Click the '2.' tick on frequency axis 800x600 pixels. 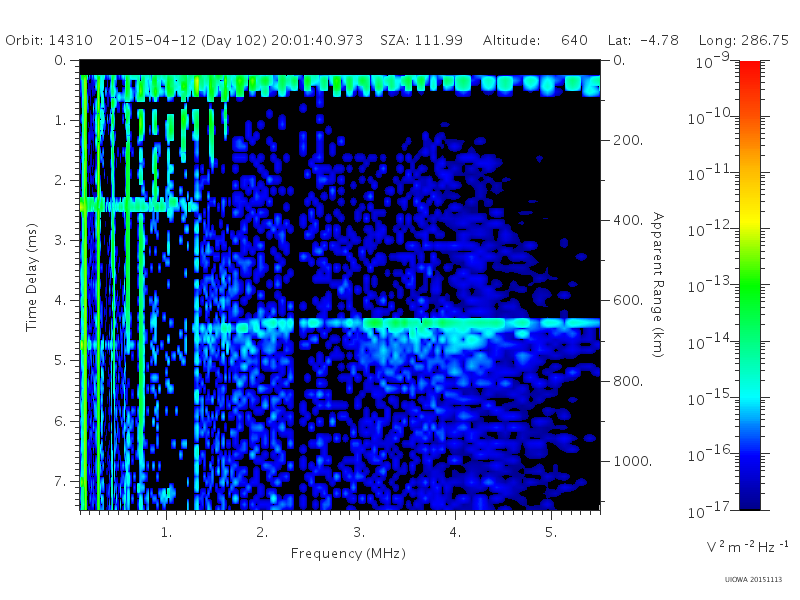[262, 533]
